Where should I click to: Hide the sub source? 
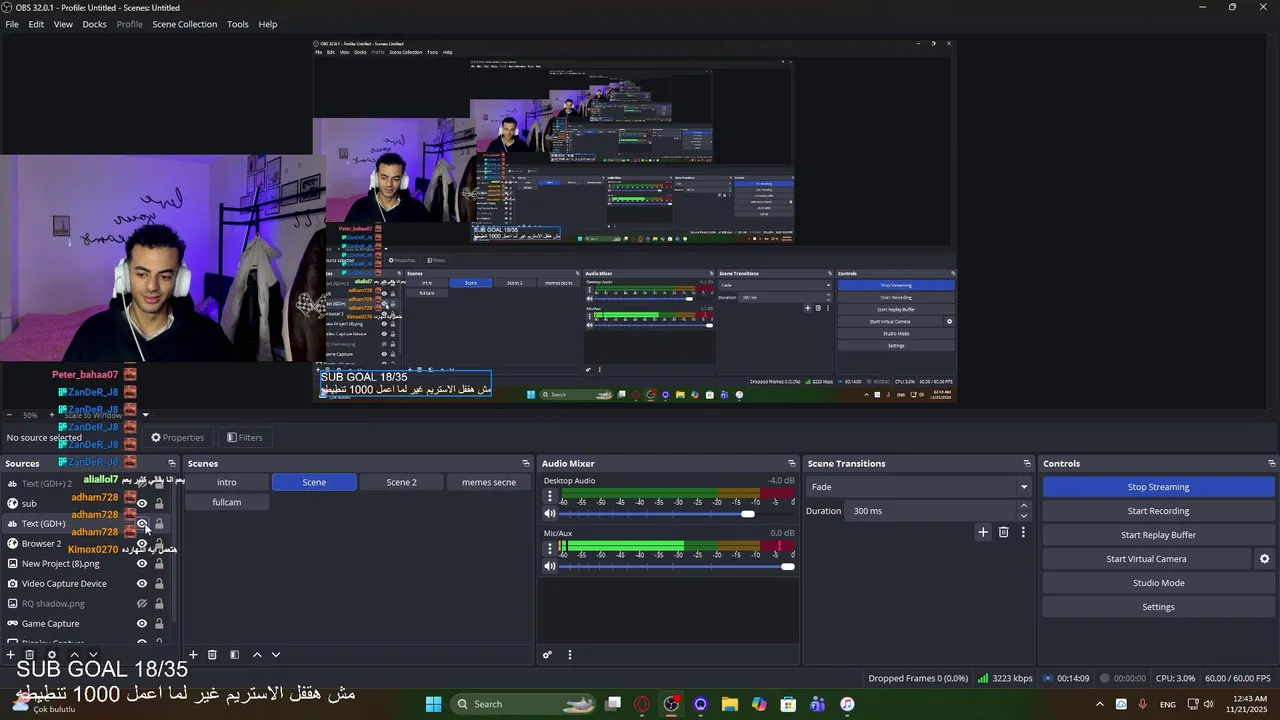click(x=142, y=503)
